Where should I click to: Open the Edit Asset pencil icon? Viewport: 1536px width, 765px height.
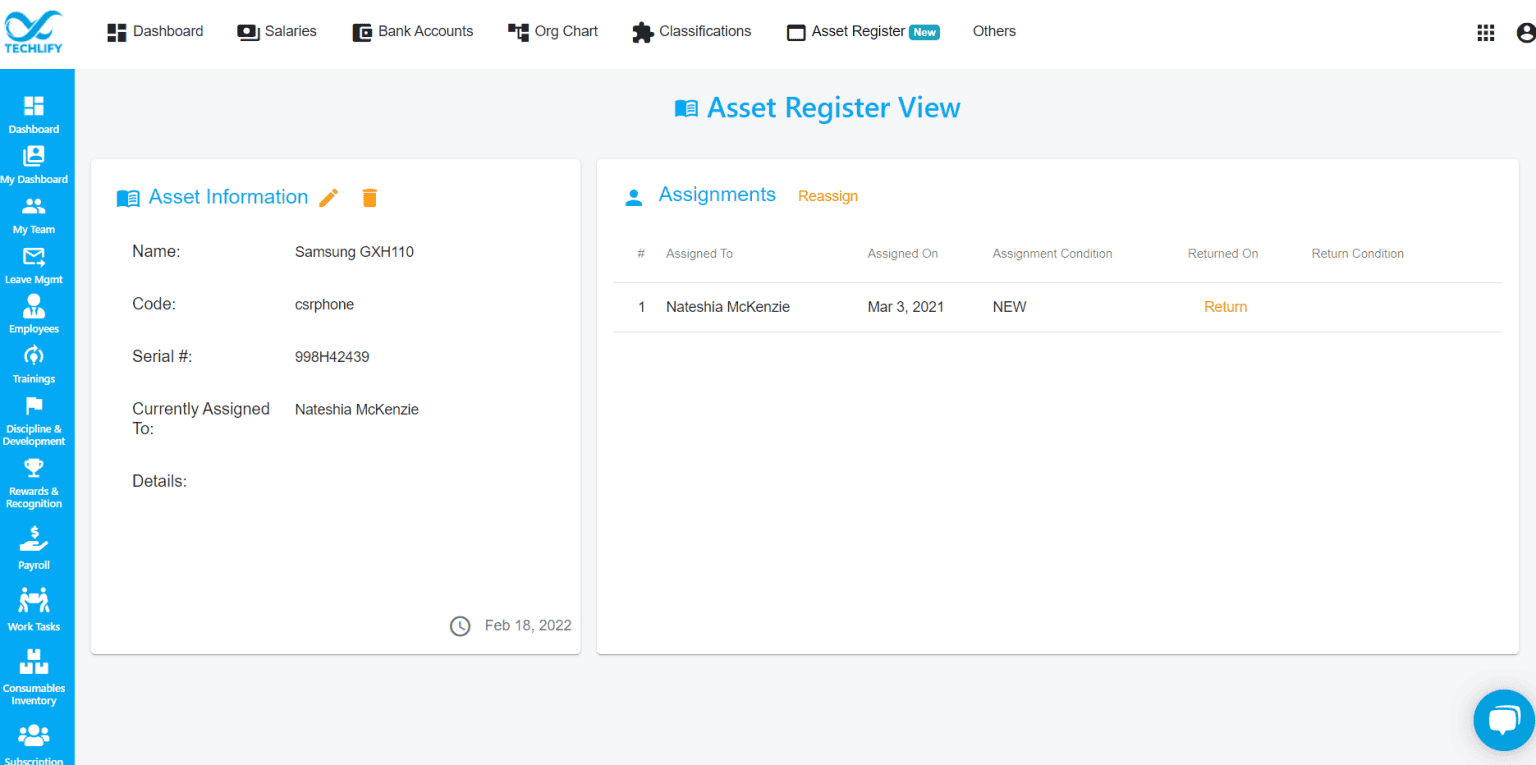[x=328, y=197]
